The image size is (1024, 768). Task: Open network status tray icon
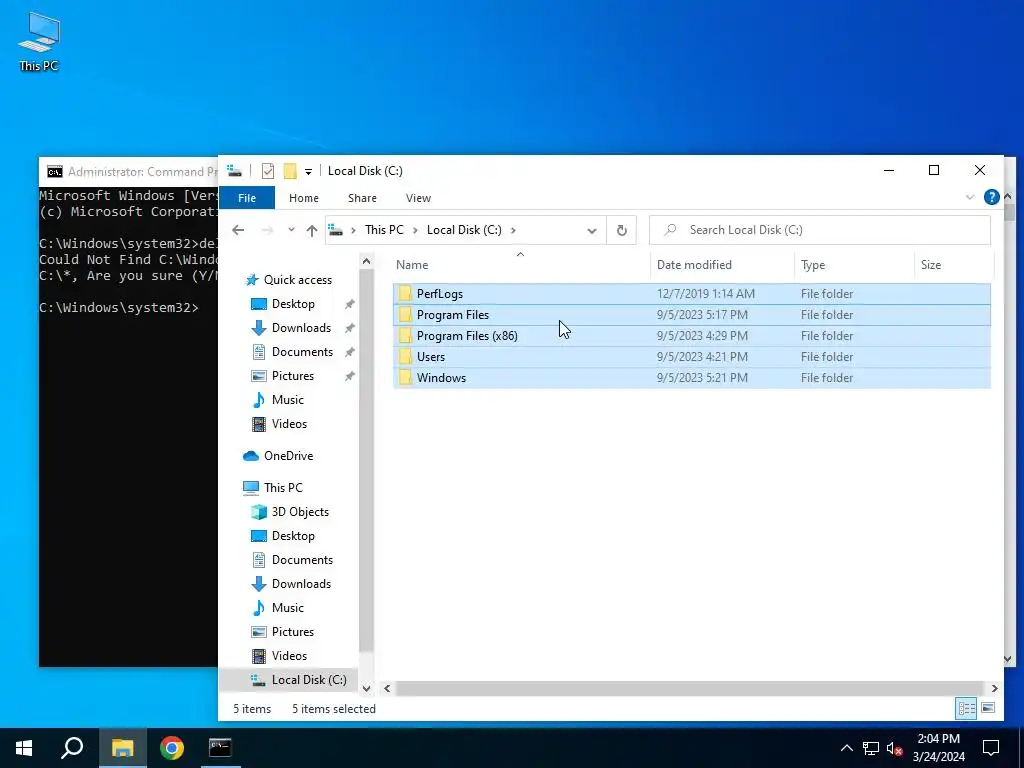tap(871, 748)
